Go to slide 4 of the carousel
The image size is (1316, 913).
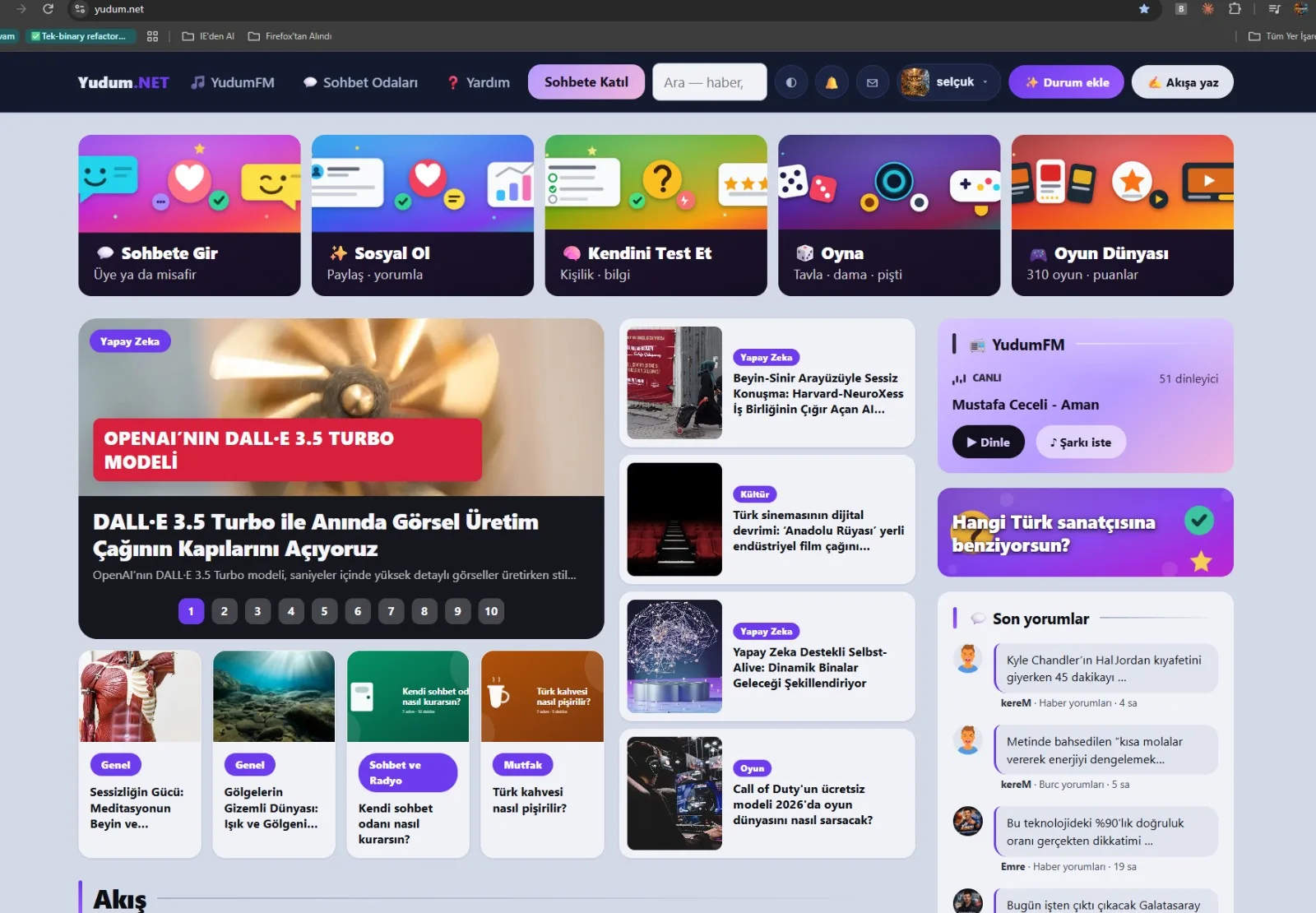291,611
